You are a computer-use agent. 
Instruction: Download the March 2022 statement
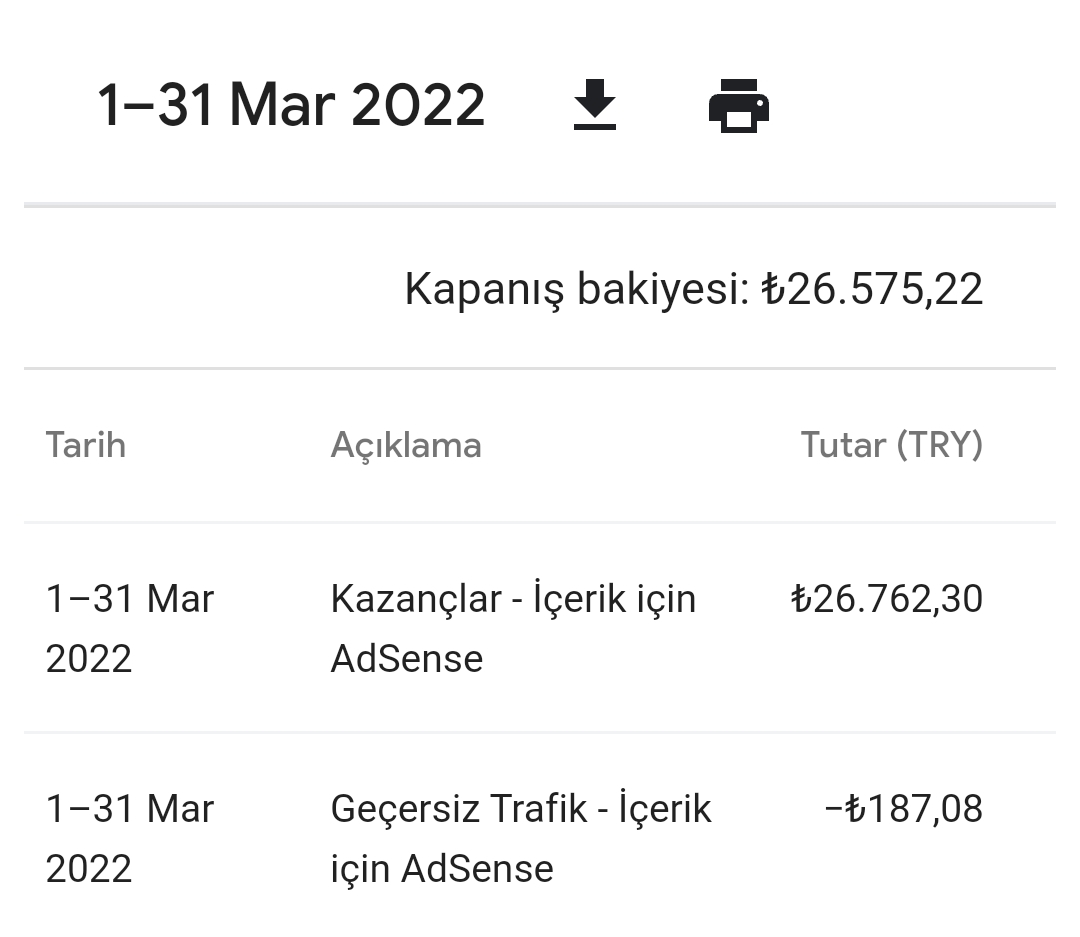click(x=594, y=105)
